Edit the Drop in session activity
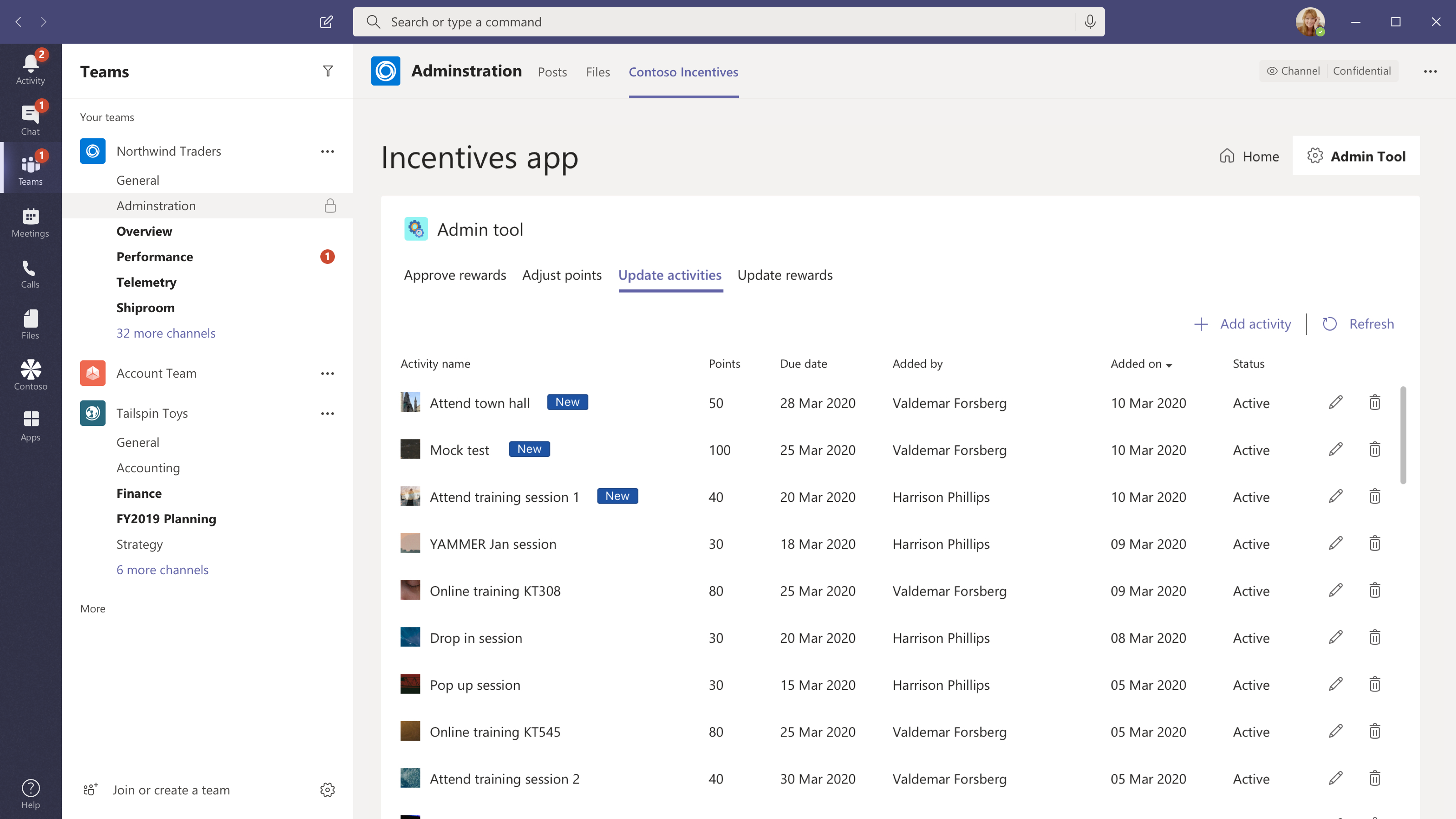 pos(1335,637)
